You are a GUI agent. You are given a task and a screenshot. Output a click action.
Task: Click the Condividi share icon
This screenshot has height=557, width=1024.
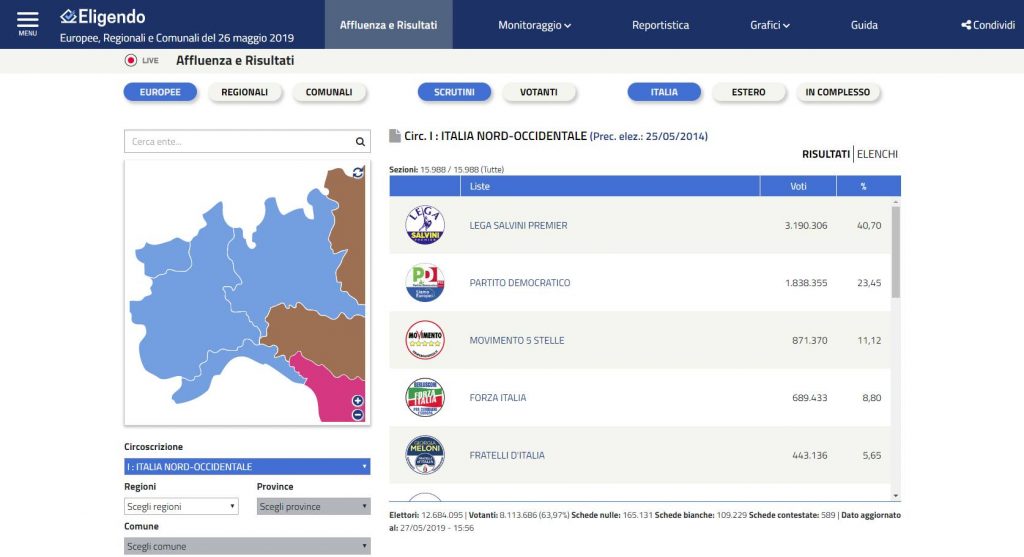pos(966,25)
